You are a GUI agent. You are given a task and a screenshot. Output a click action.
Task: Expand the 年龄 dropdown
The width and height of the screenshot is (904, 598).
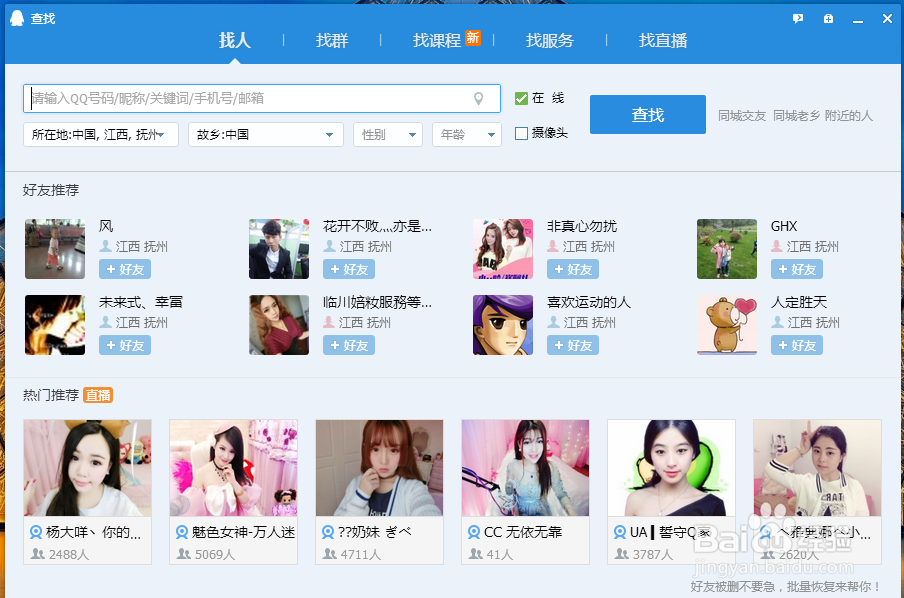(x=466, y=132)
